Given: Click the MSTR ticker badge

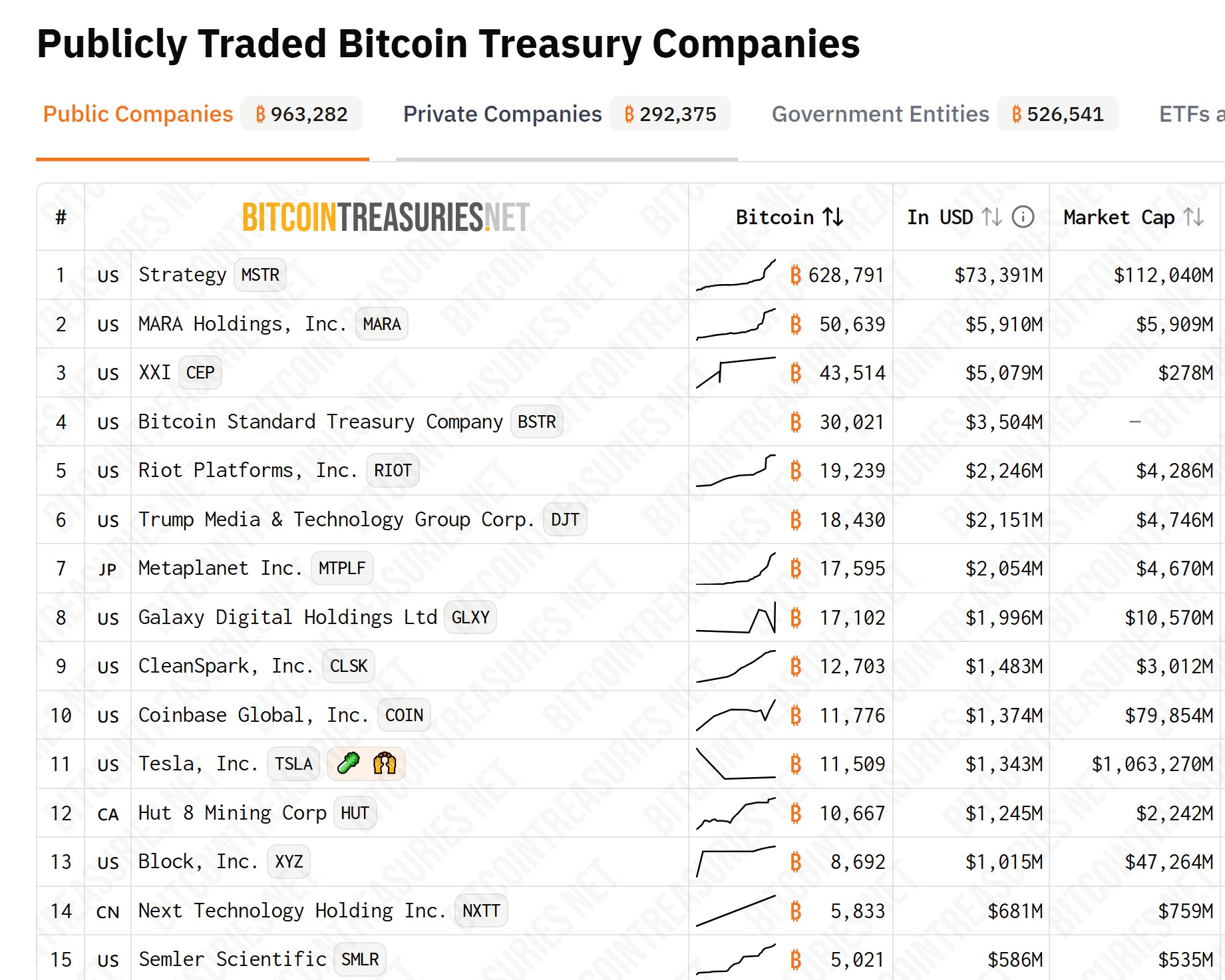Looking at the screenshot, I should (260, 275).
